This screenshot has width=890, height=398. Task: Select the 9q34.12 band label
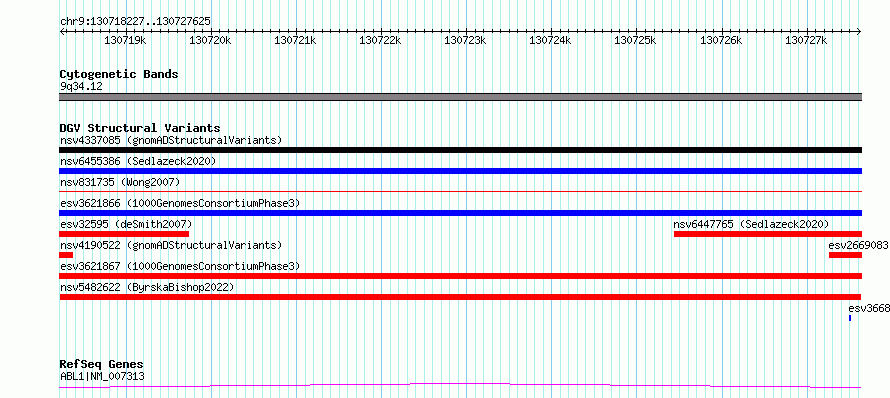(81, 87)
